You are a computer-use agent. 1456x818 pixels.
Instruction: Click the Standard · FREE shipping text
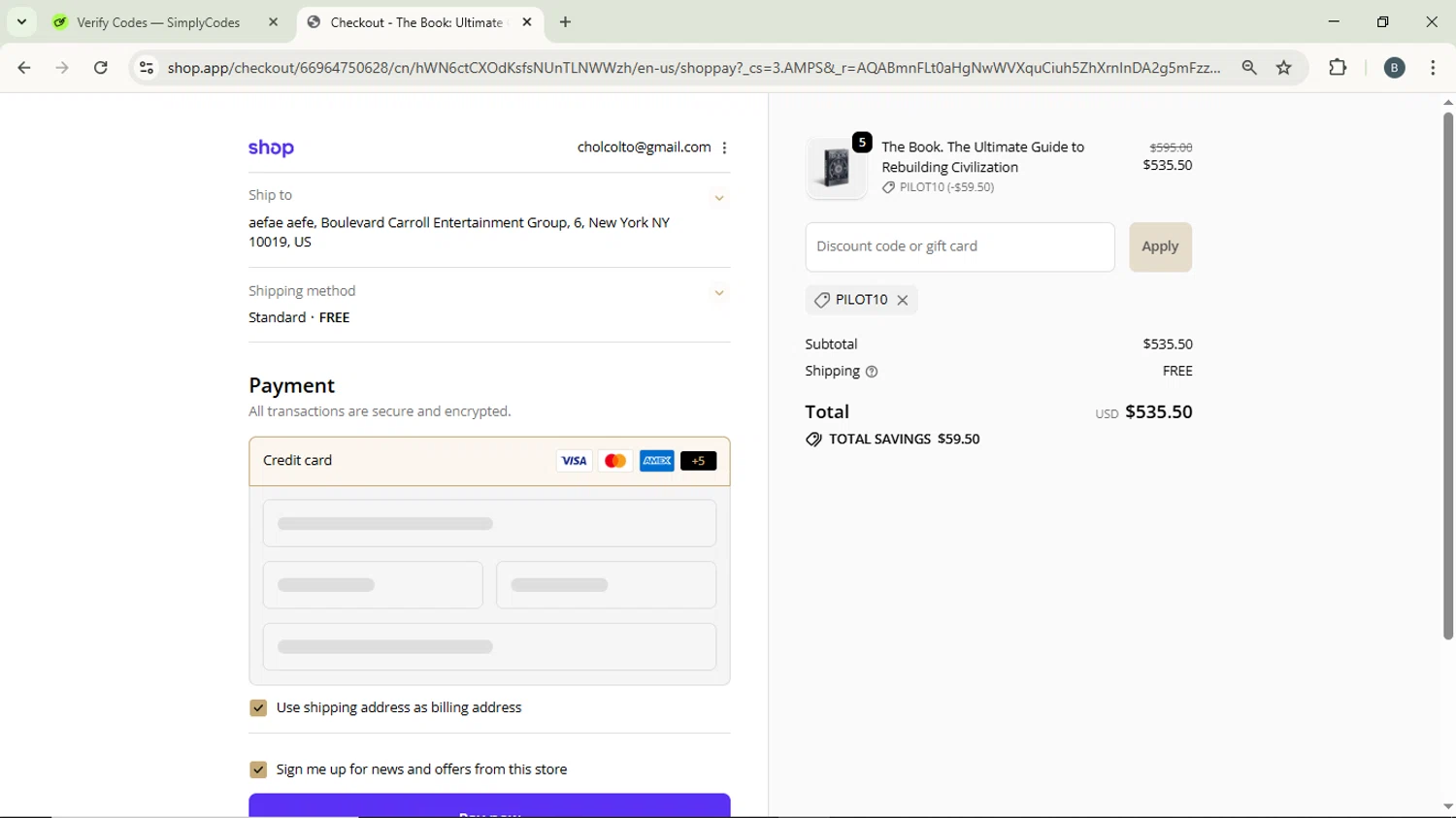pos(299,317)
